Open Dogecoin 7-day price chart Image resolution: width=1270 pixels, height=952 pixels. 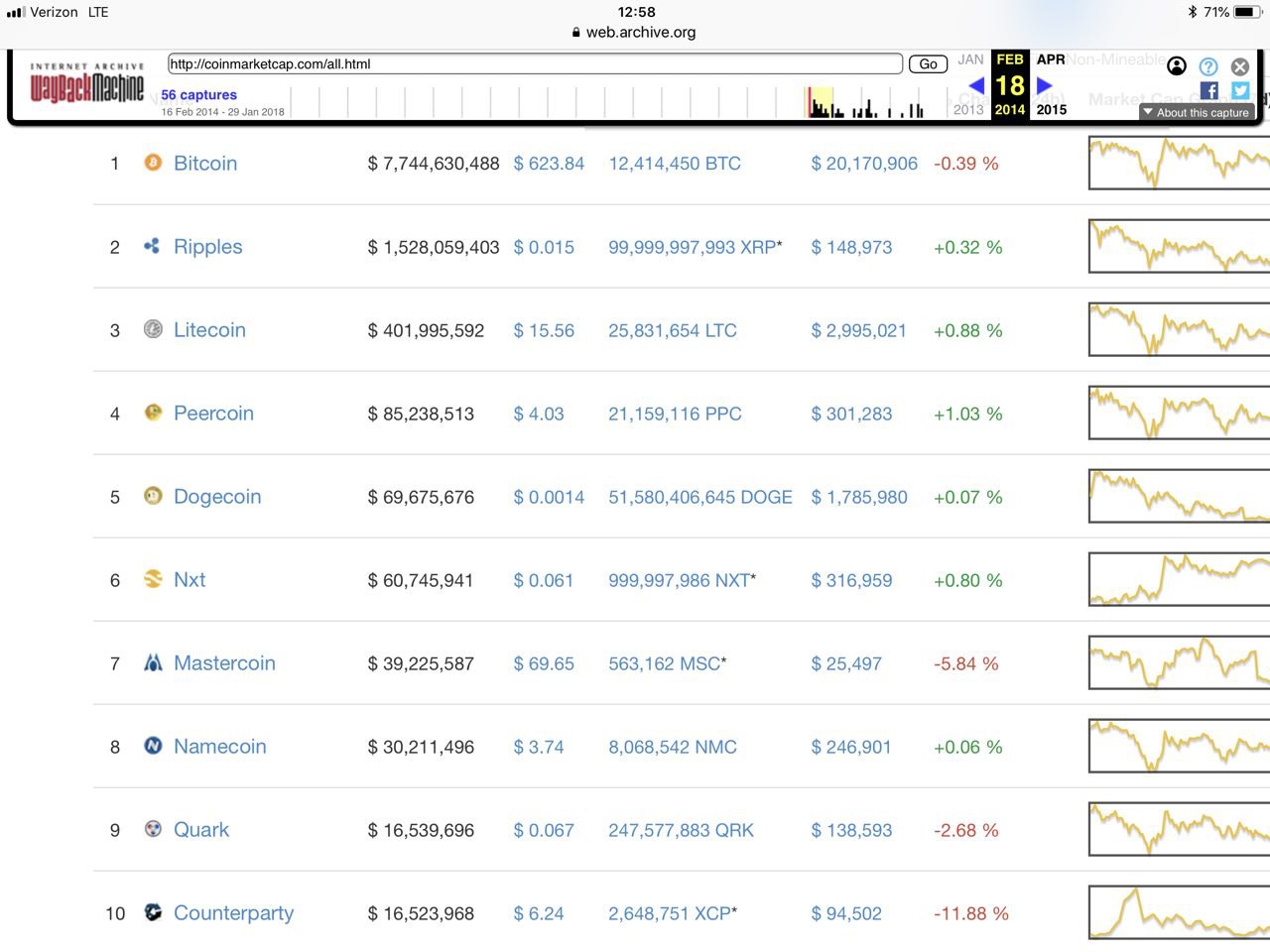[1179, 496]
